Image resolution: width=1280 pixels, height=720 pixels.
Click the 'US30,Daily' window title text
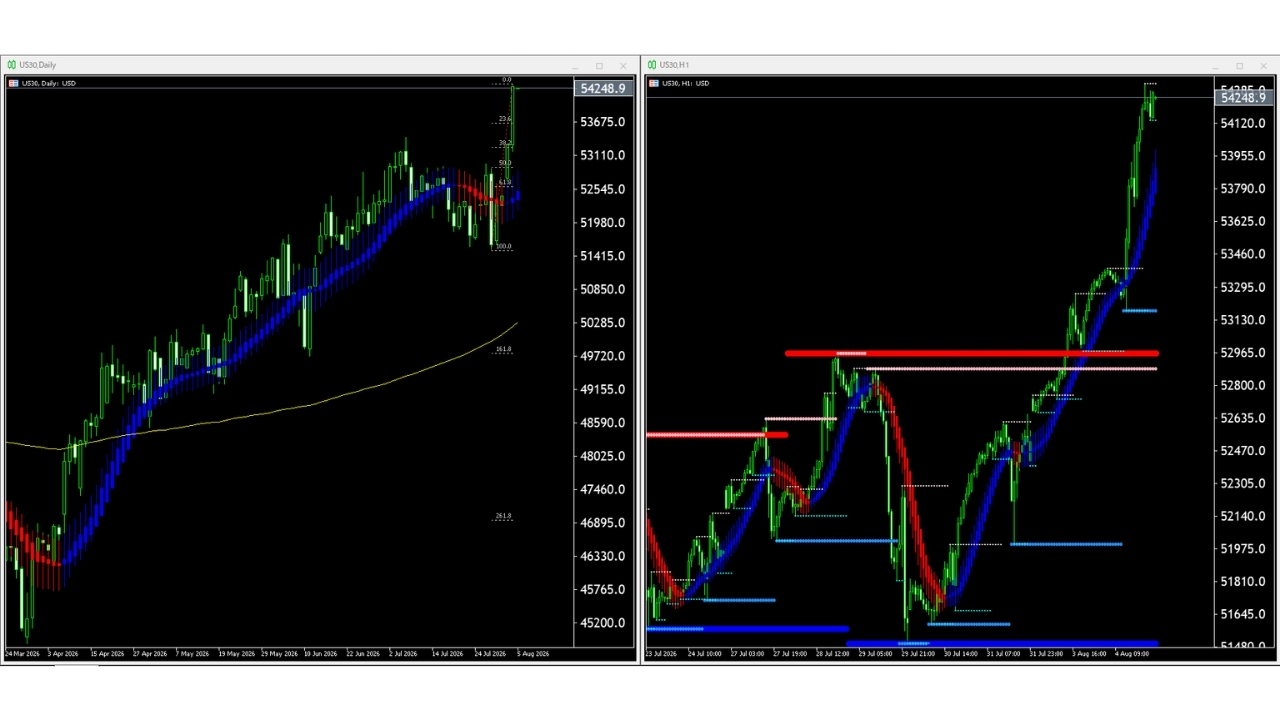(x=38, y=65)
